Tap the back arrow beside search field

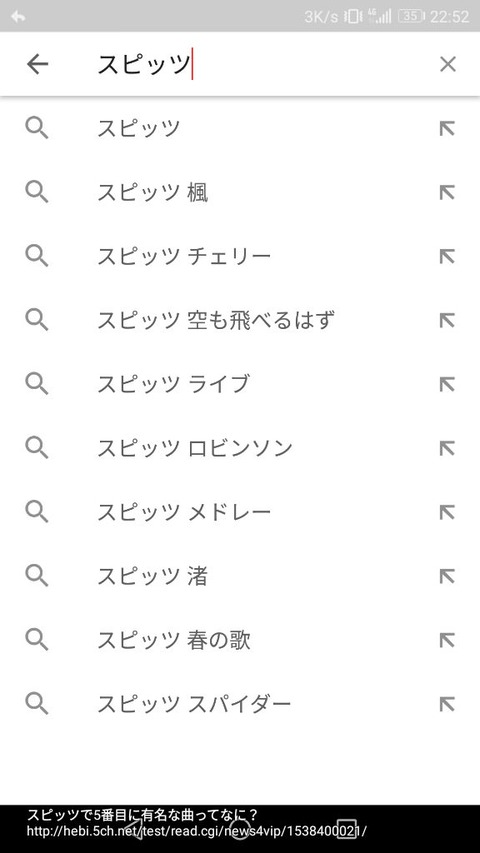(x=38, y=64)
